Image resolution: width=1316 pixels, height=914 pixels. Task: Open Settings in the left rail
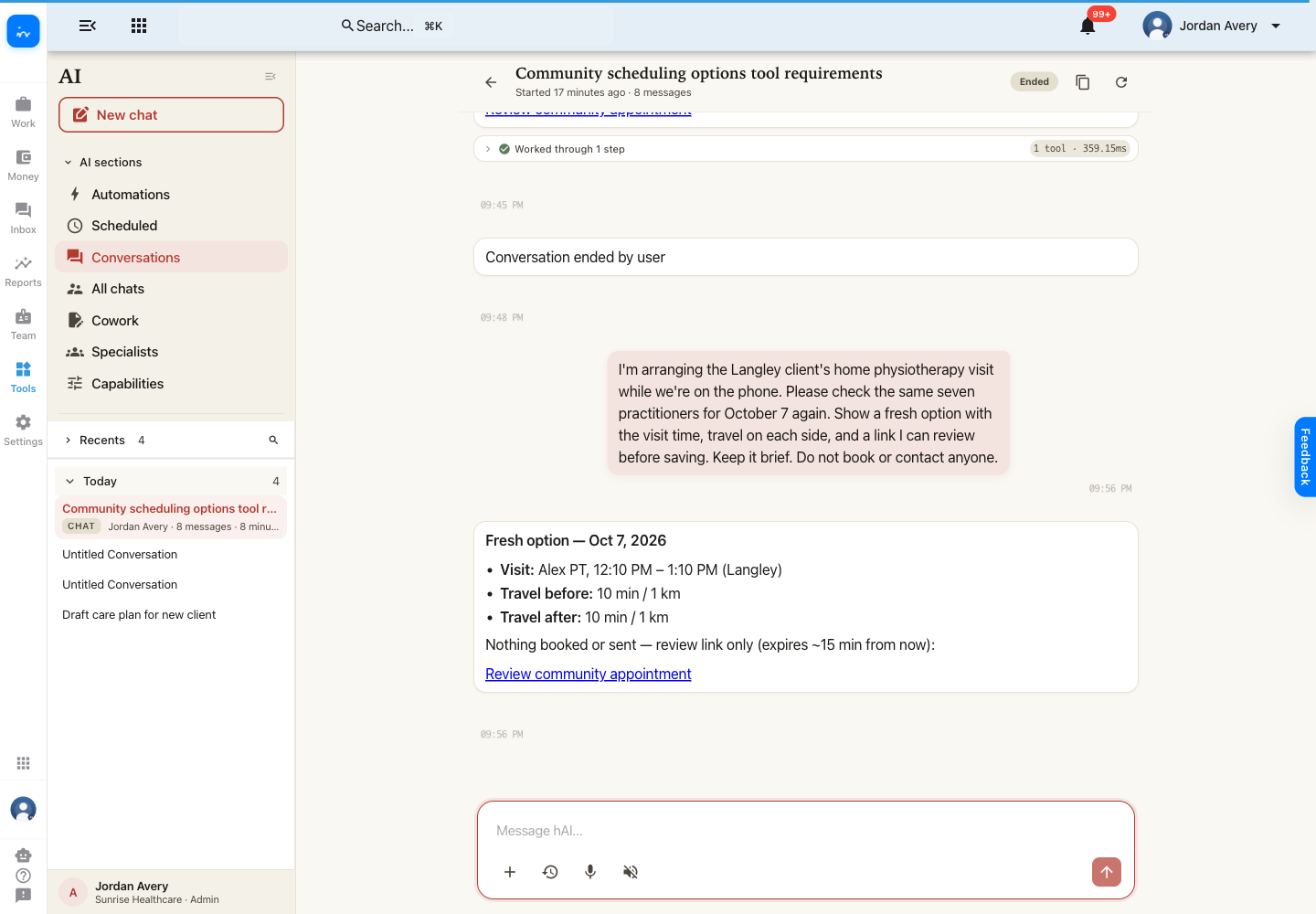(23, 430)
